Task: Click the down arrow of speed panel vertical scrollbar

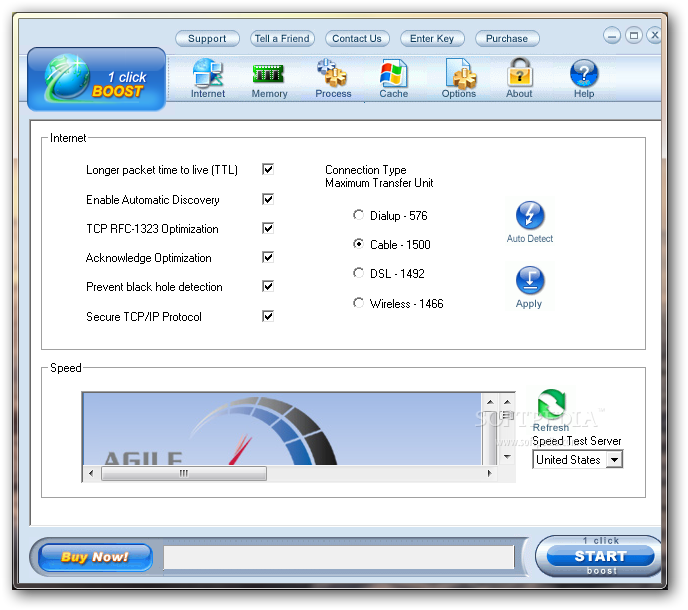Action: pyautogui.click(x=507, y=457)
